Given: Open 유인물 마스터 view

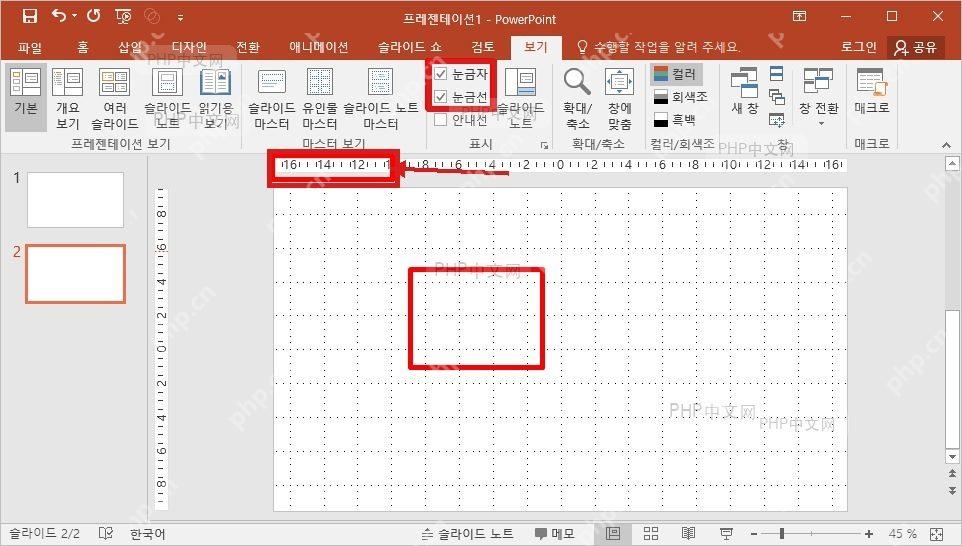Looking at the screenshot, I should (x=320, y=98).
